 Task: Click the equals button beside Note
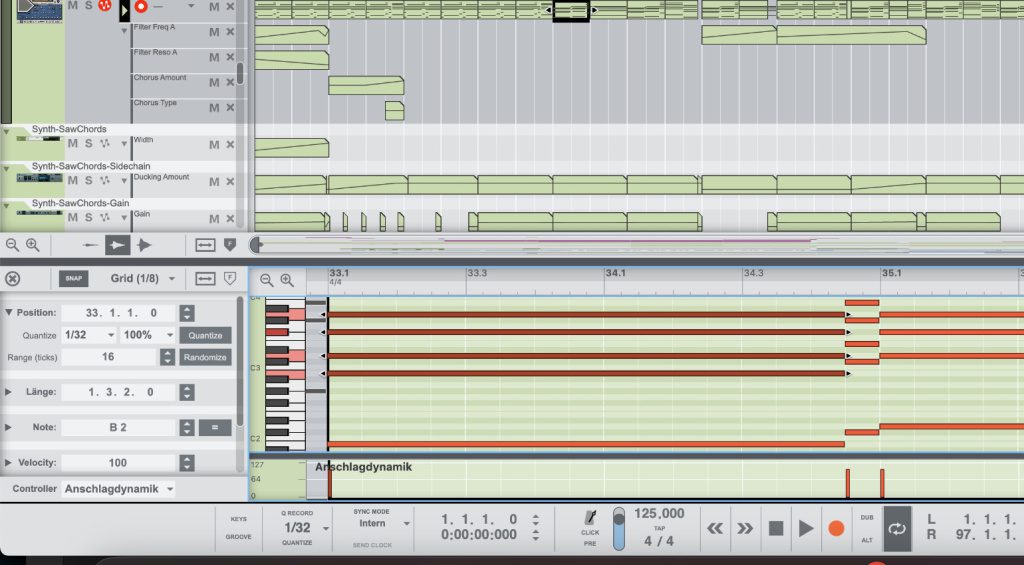click(x=215, y=427)
